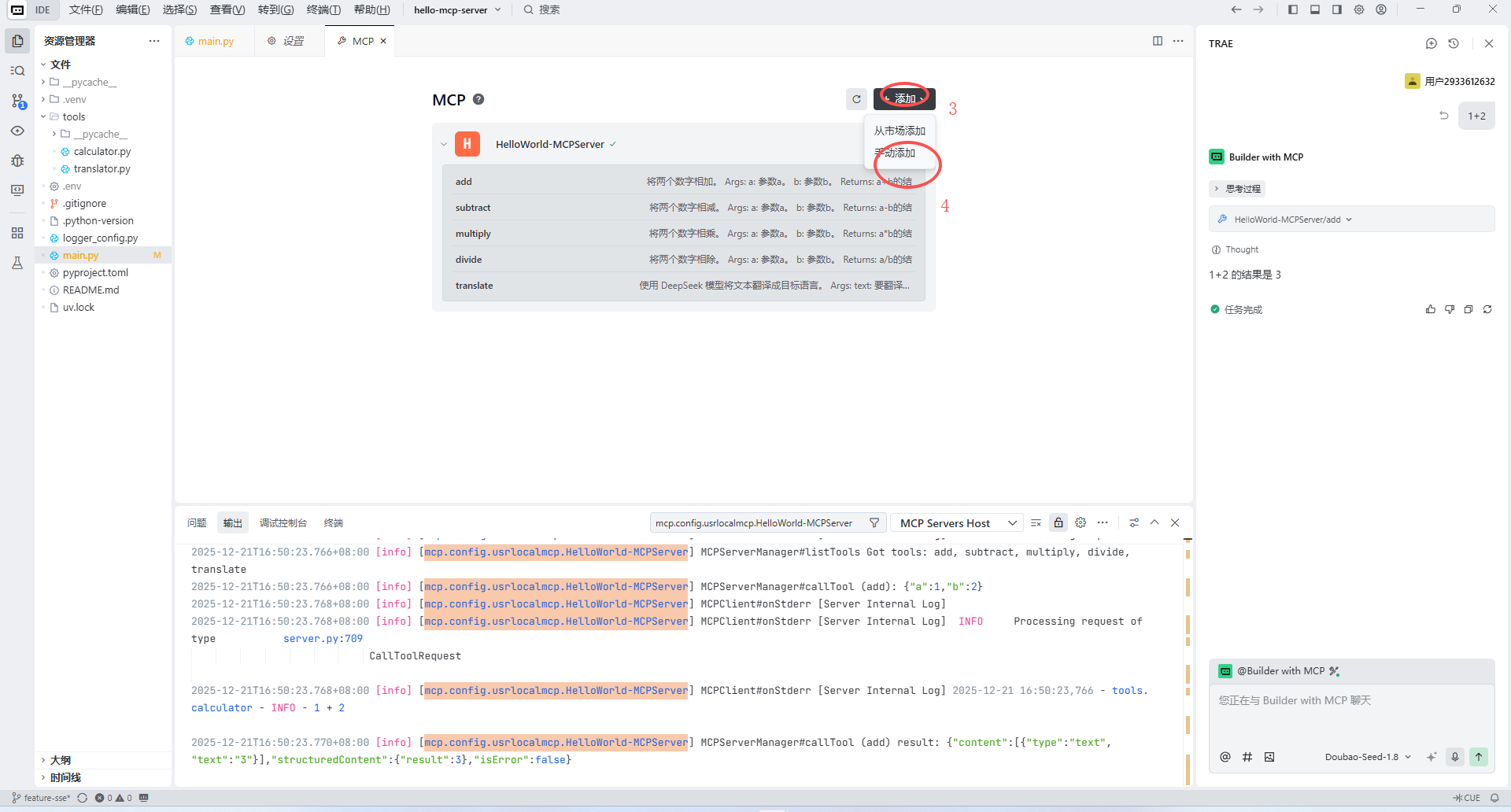Switch to the 问题 panel tab
1511x812 pixels.
click(197, 522)
